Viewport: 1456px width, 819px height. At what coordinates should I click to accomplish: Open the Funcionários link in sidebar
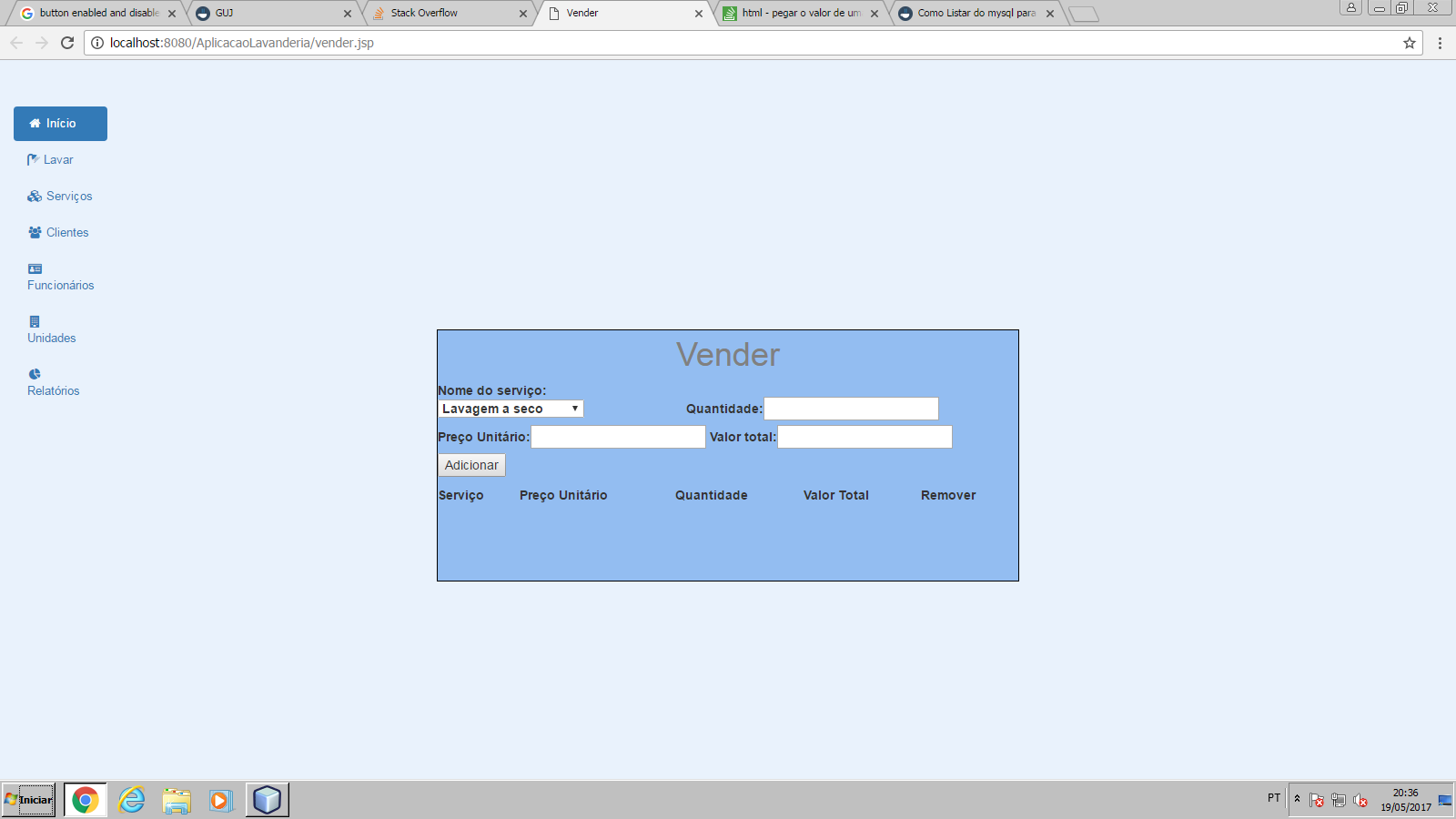[x=61, y=286]
